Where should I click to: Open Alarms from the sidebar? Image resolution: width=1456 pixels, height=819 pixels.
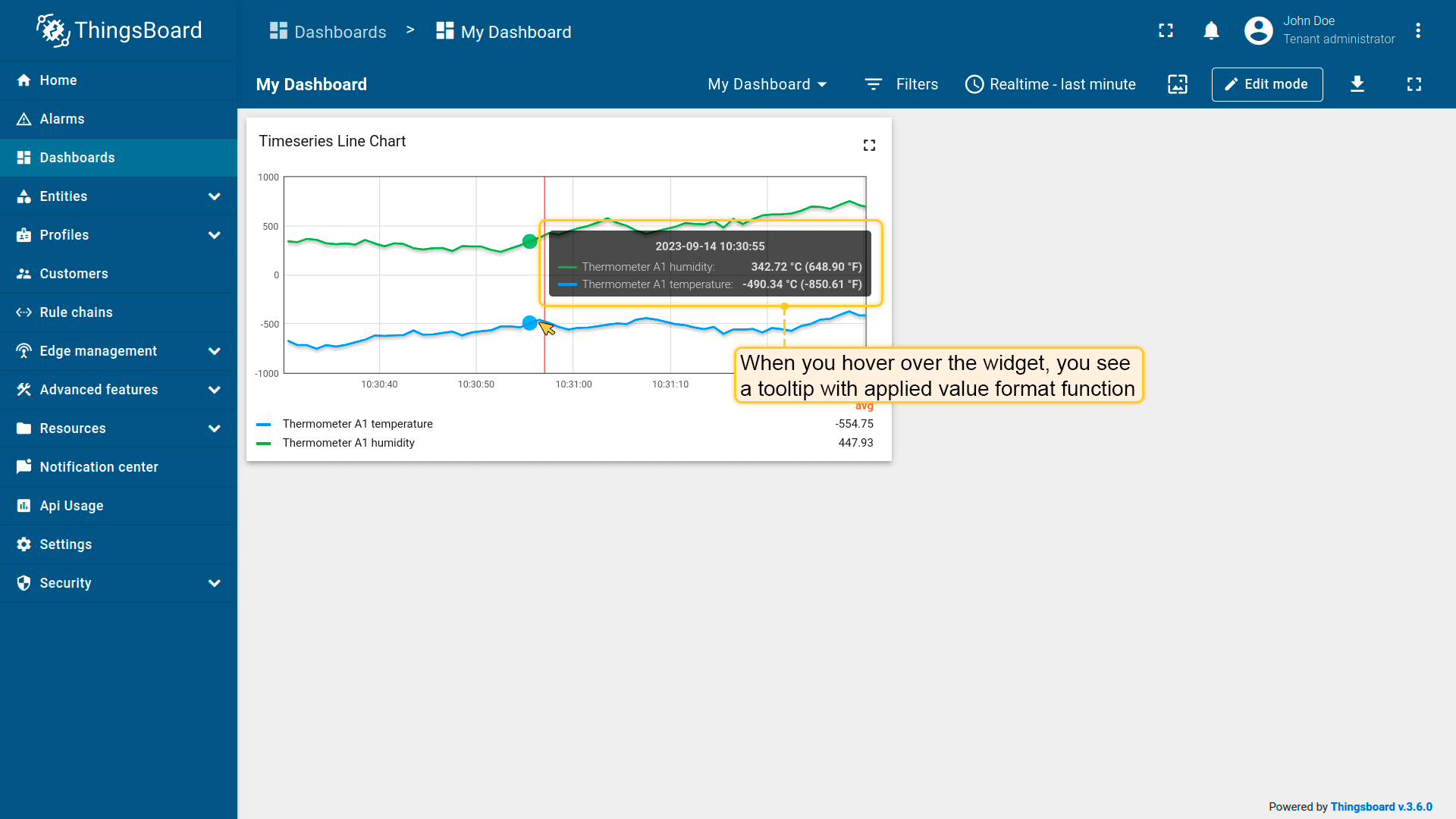(62, 119)
